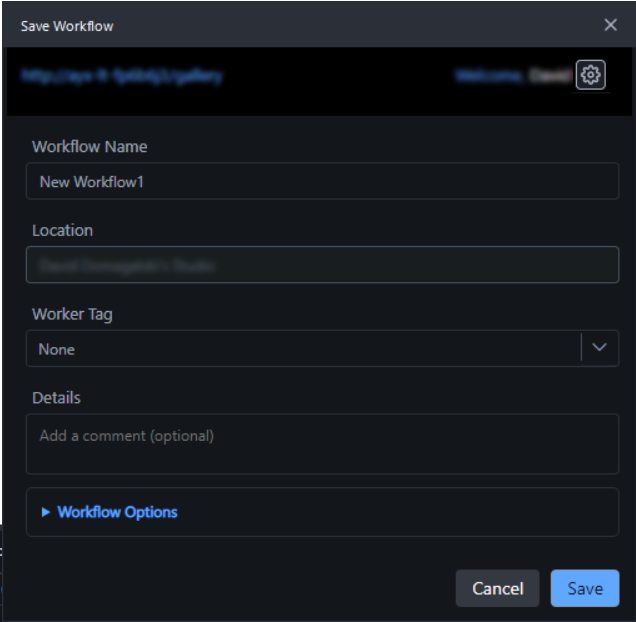
Task: Click the Details label
Action: click(x=56, y=398)
